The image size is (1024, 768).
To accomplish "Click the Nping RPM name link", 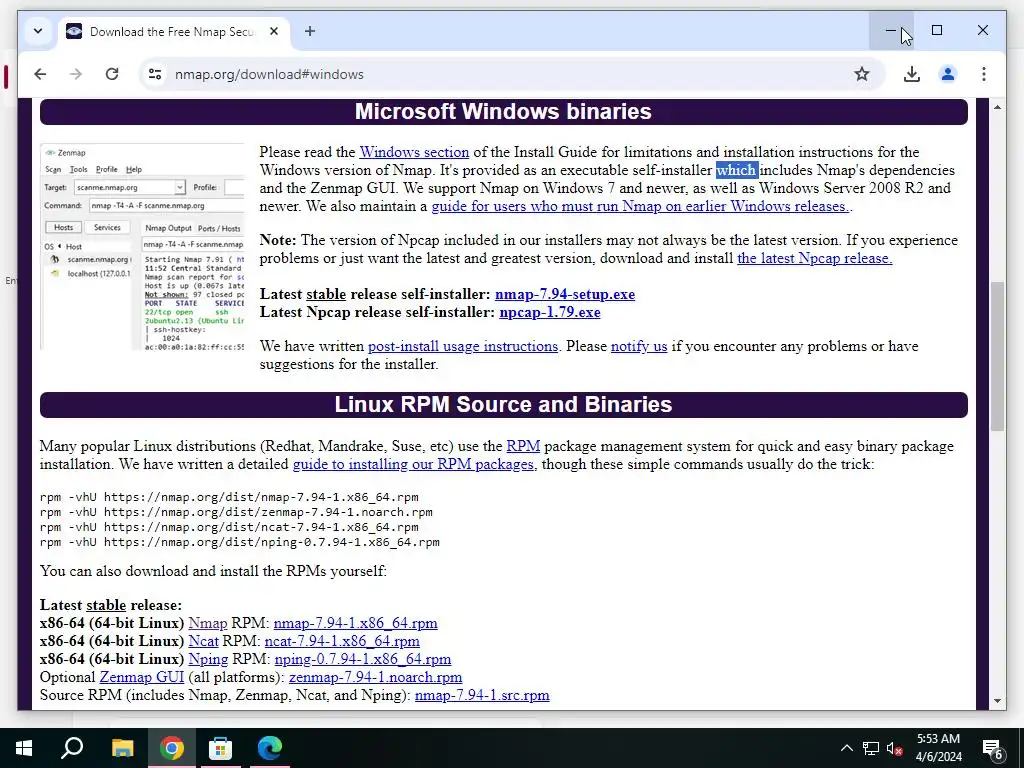I will [x=208, y=660].
